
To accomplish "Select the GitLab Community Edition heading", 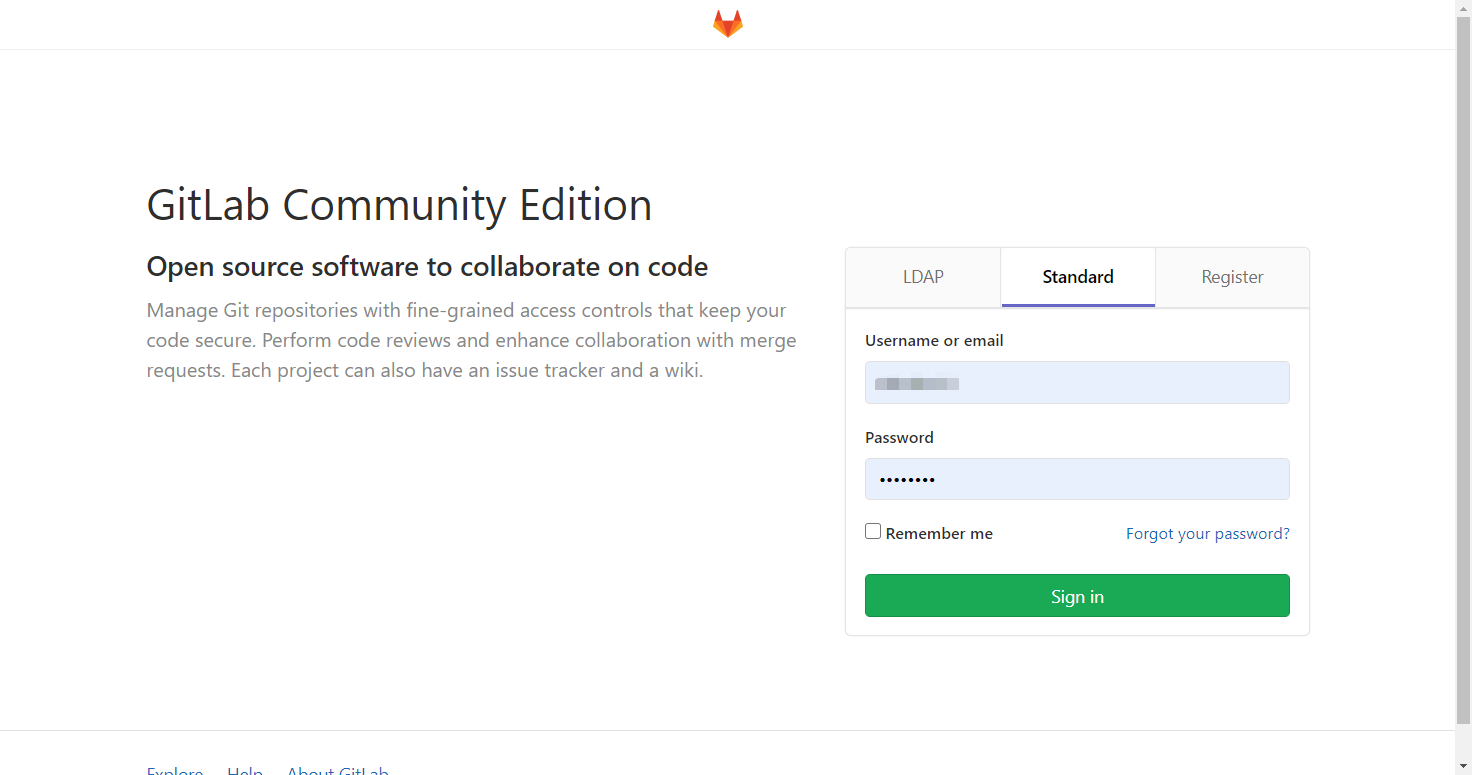I will pos(399,205).
